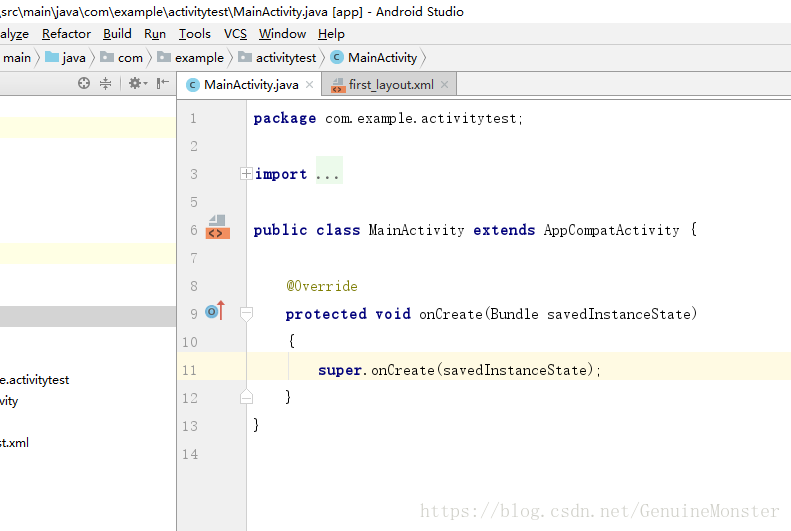Click the related XML file gutter icon
The width and height of the screenshot is (791, 531).
[217, 227]
